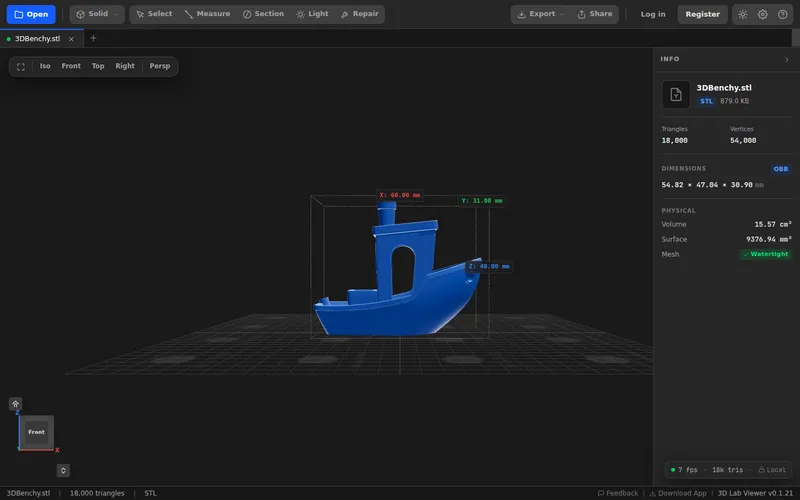Switch to Top view
This screenshot has height=500, width=800.
(98, 66)
